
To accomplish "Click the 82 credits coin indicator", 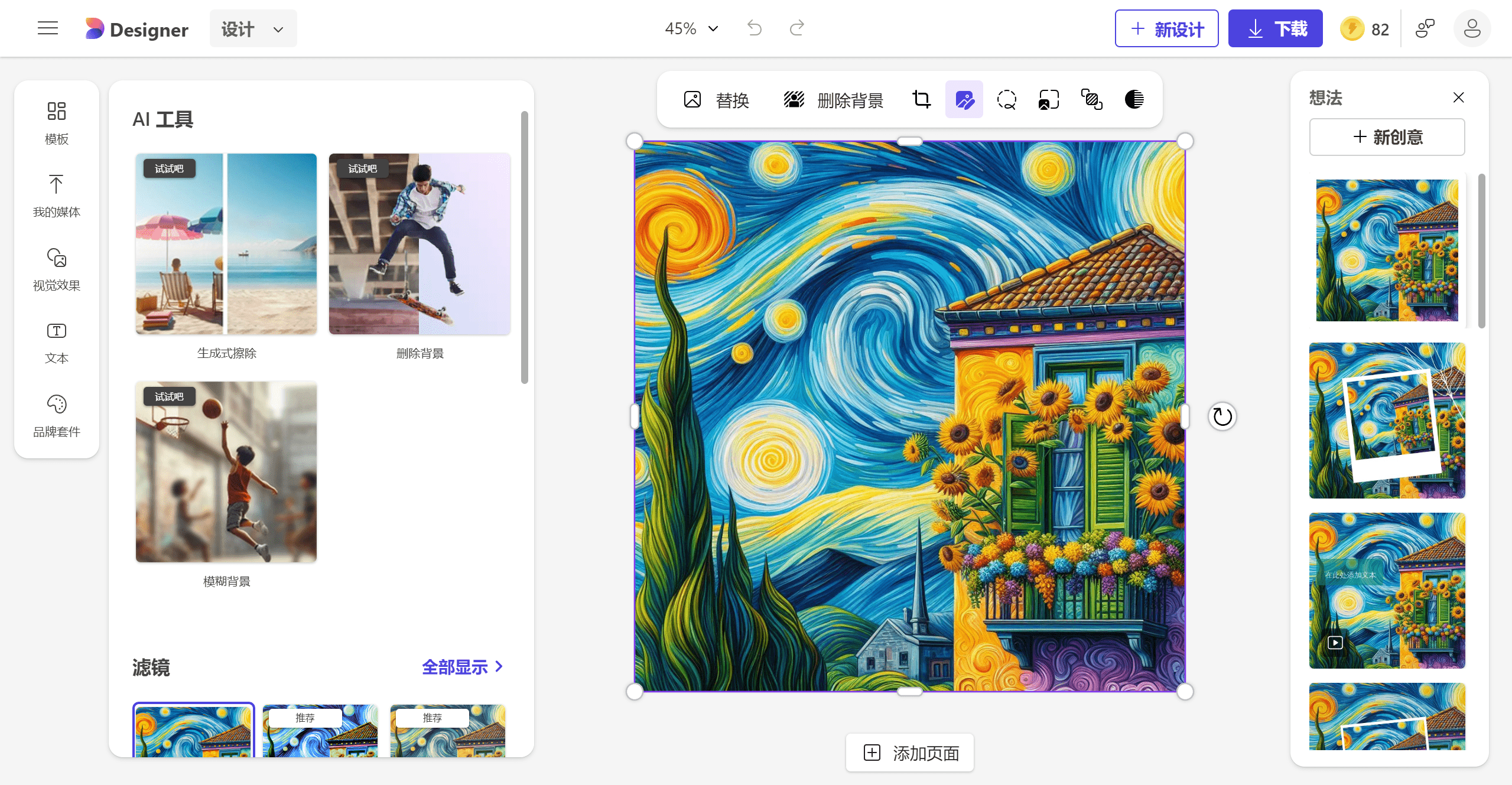I will [x=1364, y=29].
